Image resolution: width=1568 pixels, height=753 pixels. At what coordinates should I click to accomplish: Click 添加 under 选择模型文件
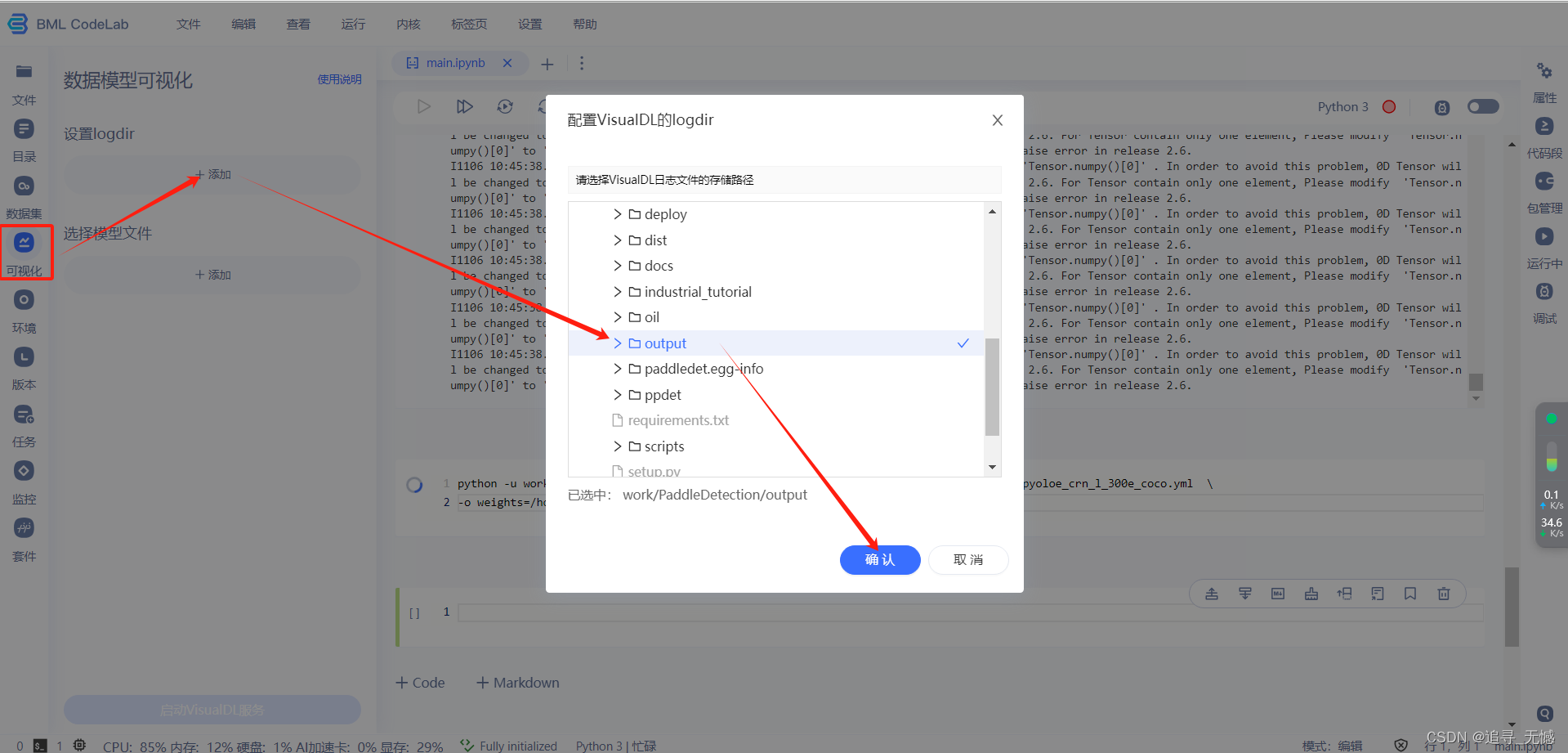(212, 275)
